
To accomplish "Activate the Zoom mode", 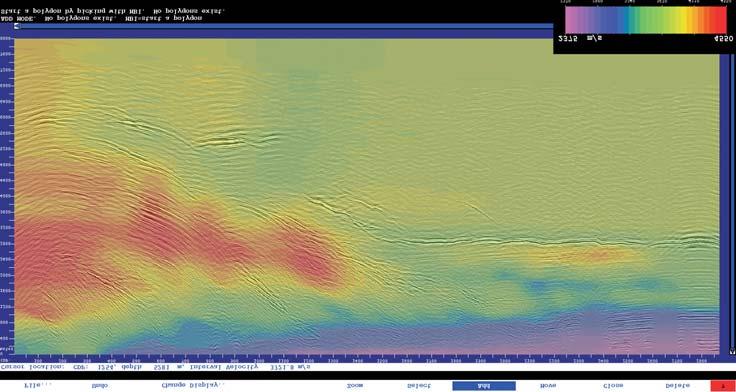I will [354, 385].
